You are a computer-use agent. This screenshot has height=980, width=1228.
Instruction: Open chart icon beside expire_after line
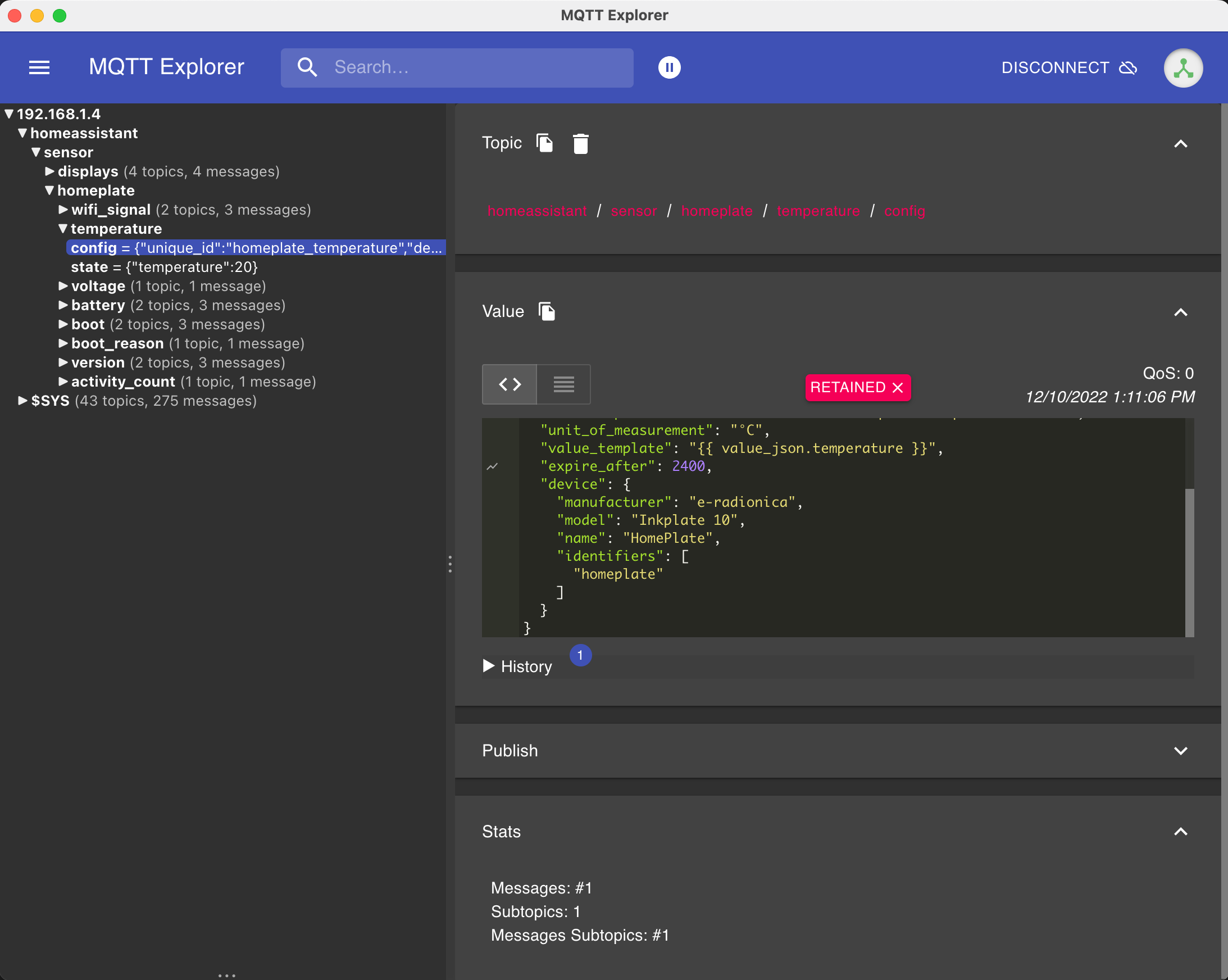493,466
